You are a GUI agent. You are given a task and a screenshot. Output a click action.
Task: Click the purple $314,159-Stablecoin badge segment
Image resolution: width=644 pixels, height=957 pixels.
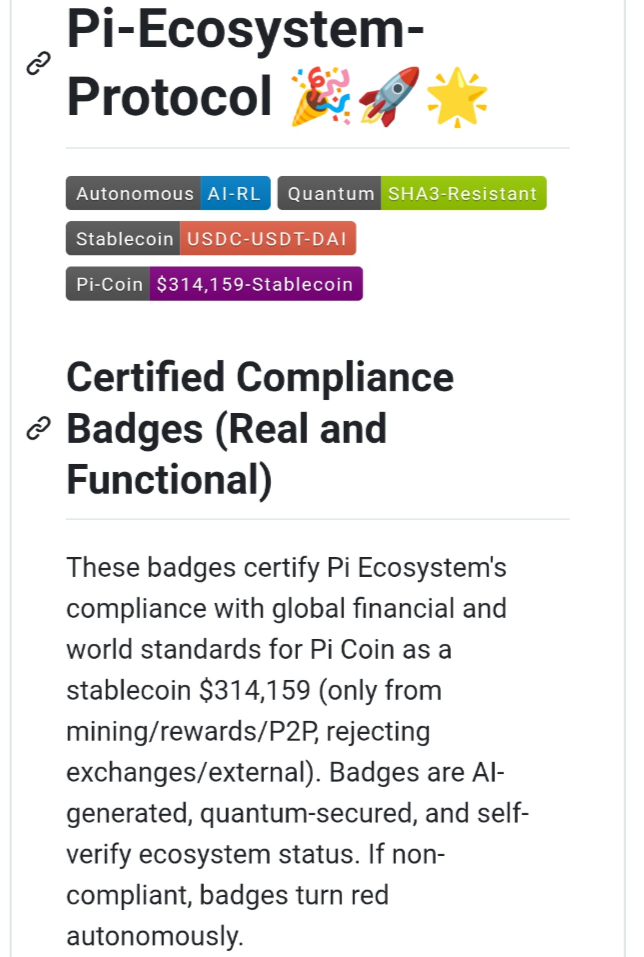(256, 284)
